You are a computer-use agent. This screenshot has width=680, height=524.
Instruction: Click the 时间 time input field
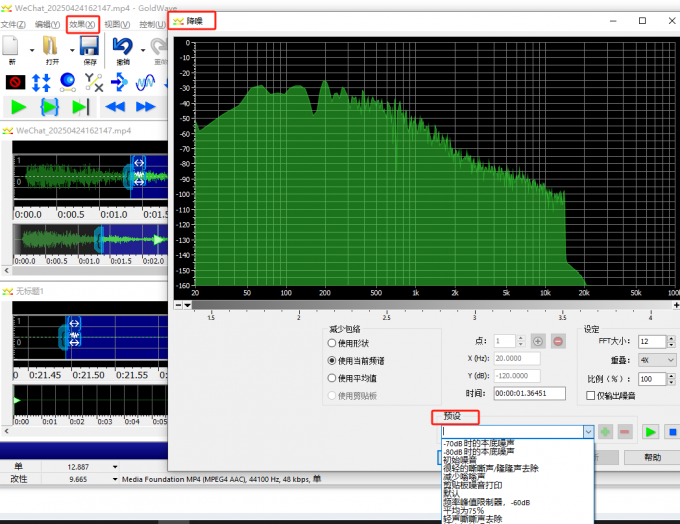point(530,393)
